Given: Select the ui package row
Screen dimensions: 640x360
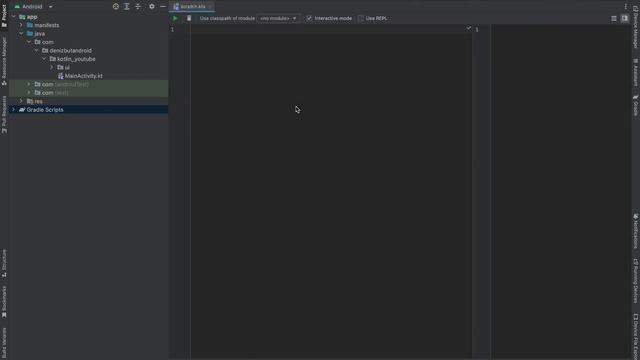Looking at the screenshot, I should point(88,67).
